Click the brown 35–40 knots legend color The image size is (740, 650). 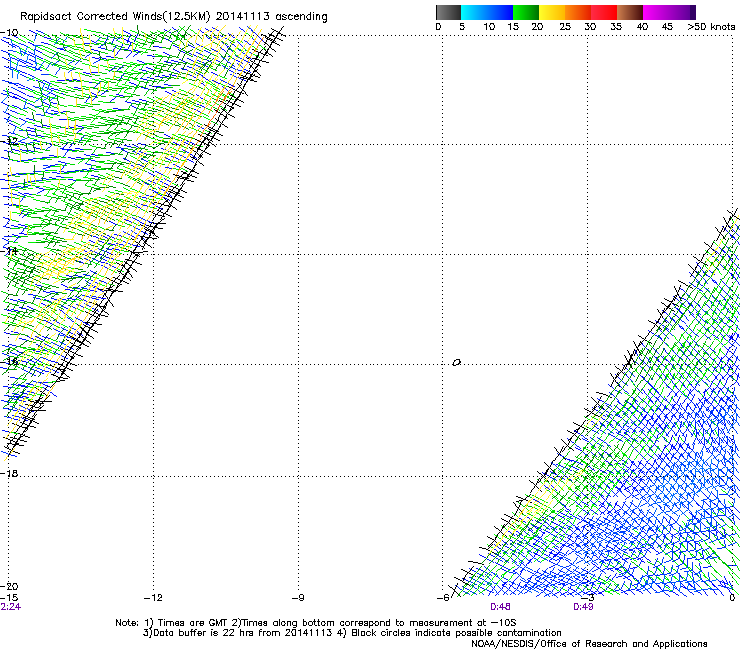(630, 12)
